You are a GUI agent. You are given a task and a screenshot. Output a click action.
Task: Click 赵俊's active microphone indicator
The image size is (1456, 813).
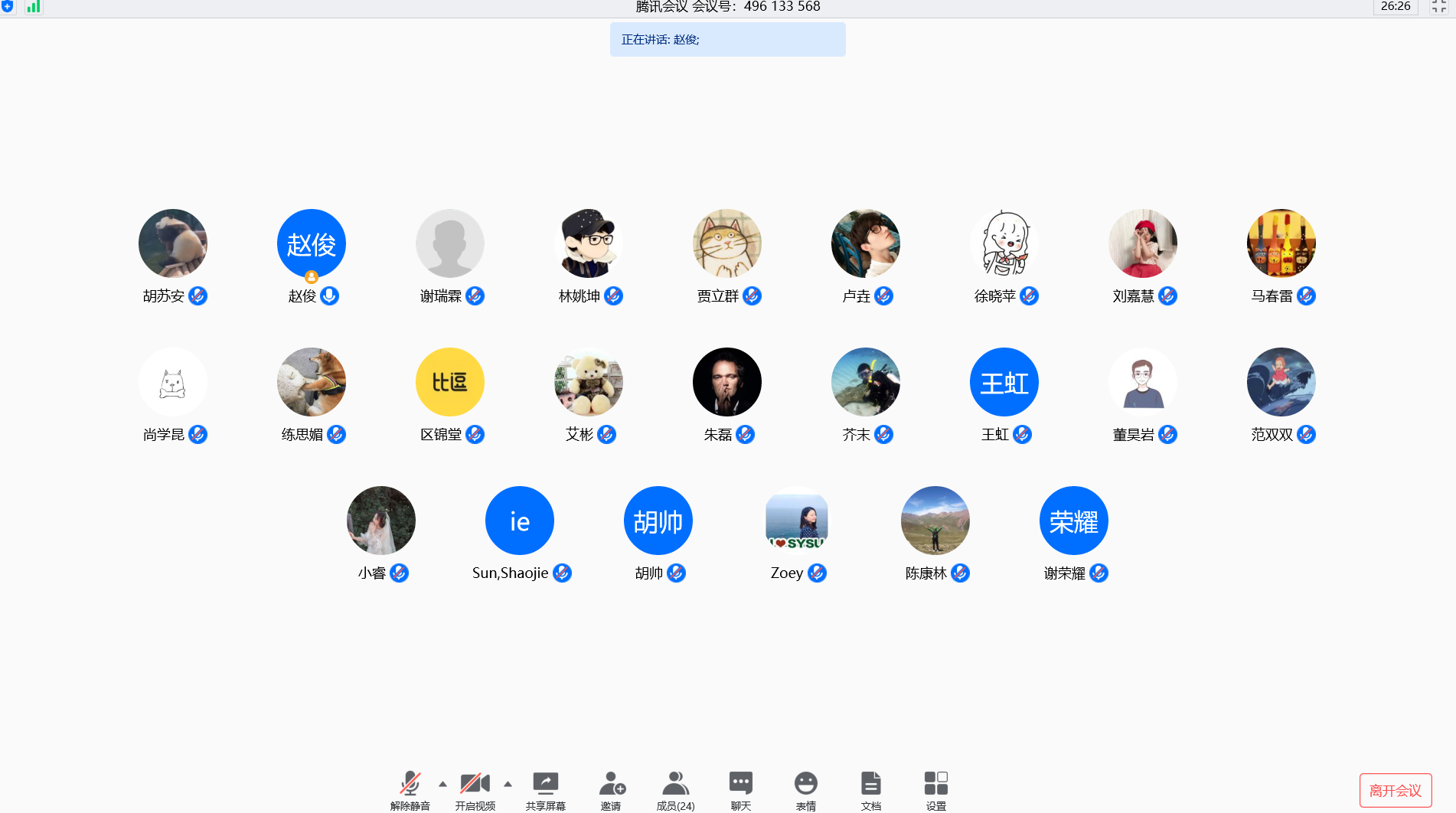330,296
